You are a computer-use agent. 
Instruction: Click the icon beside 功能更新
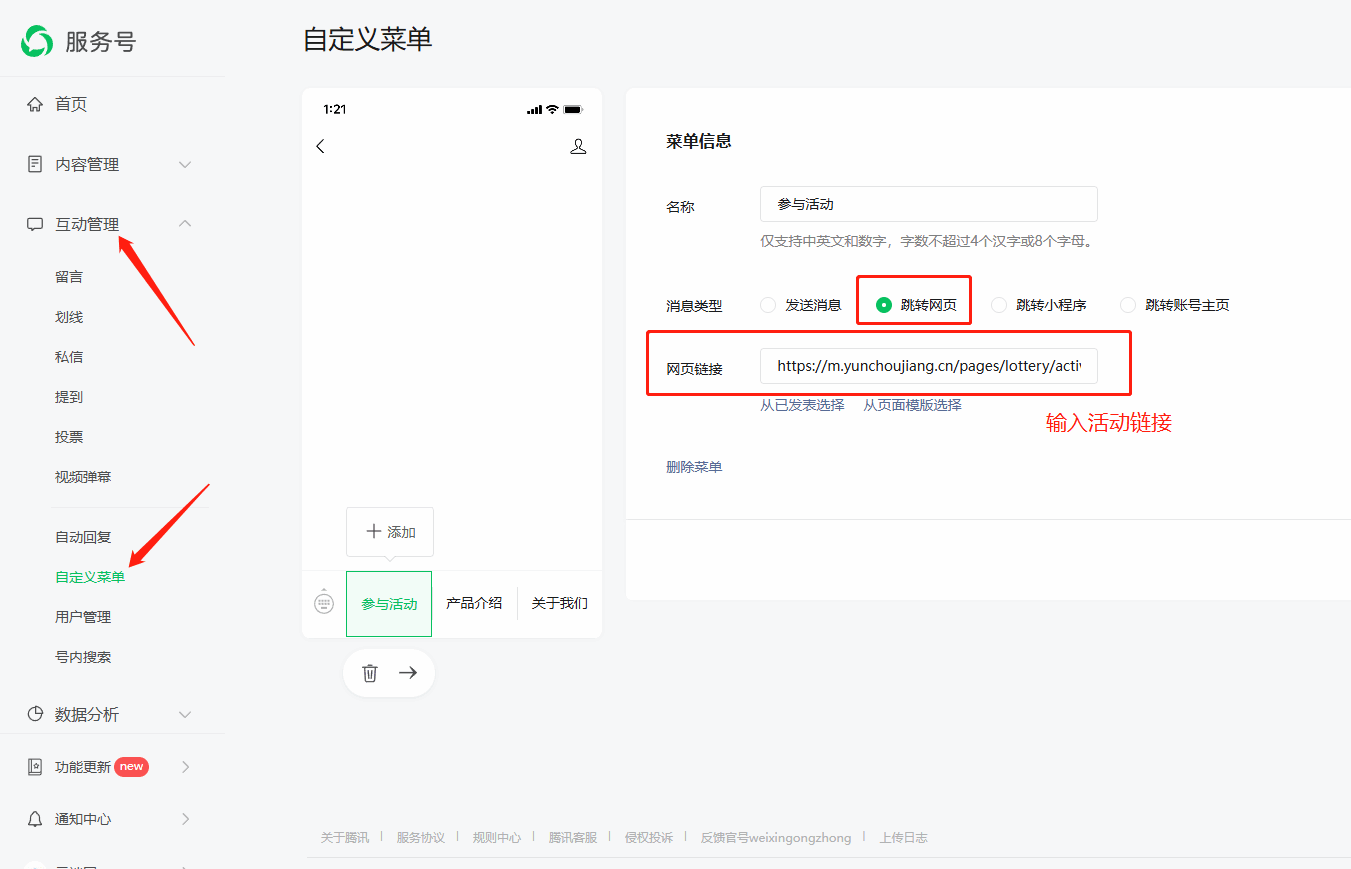pyautogui.click(x=35, y=767)
